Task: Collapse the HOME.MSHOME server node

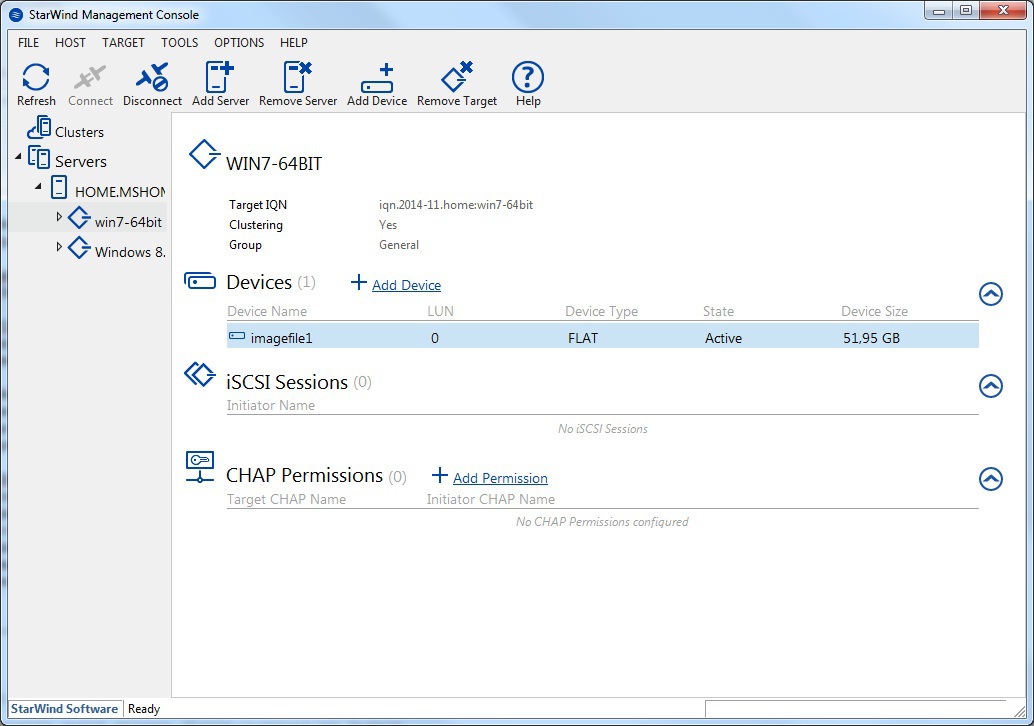Action: 38,187
